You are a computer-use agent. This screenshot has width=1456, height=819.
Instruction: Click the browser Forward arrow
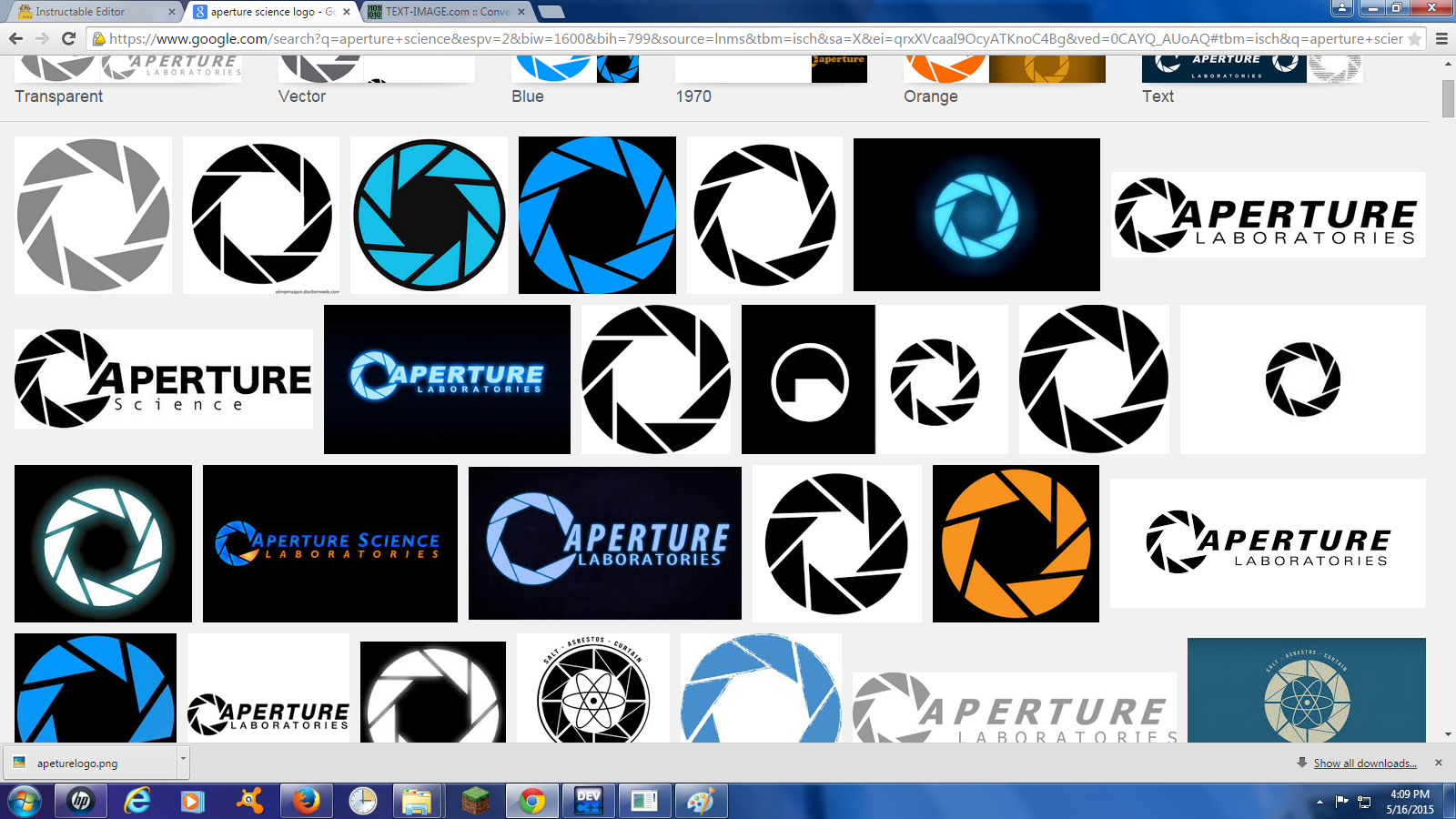click(42, 38)
